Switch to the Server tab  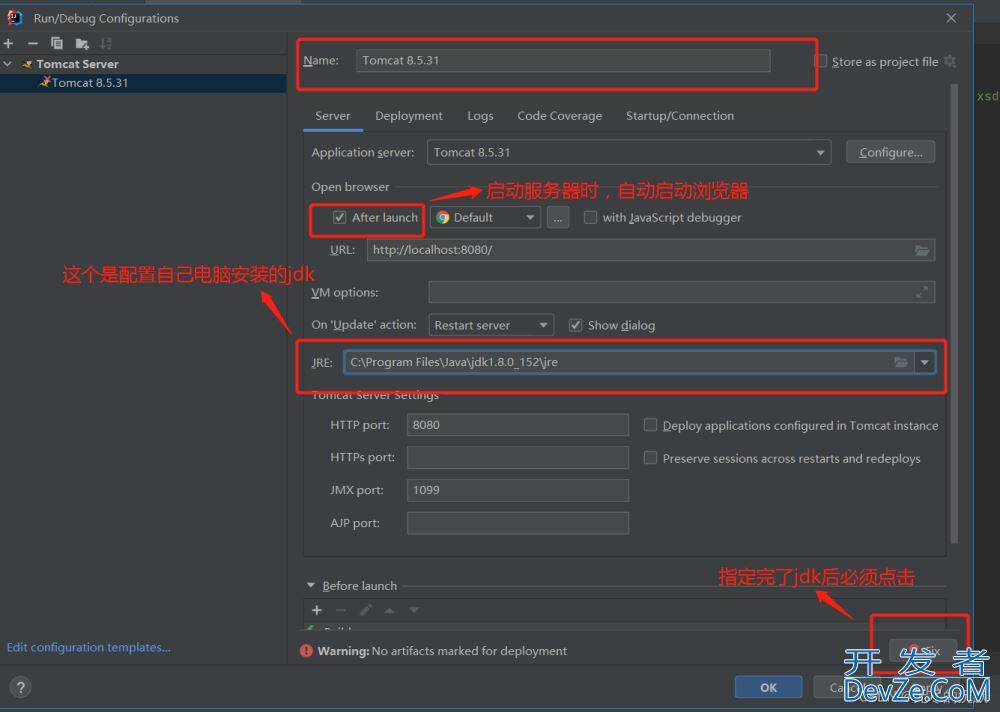[332, 115]
